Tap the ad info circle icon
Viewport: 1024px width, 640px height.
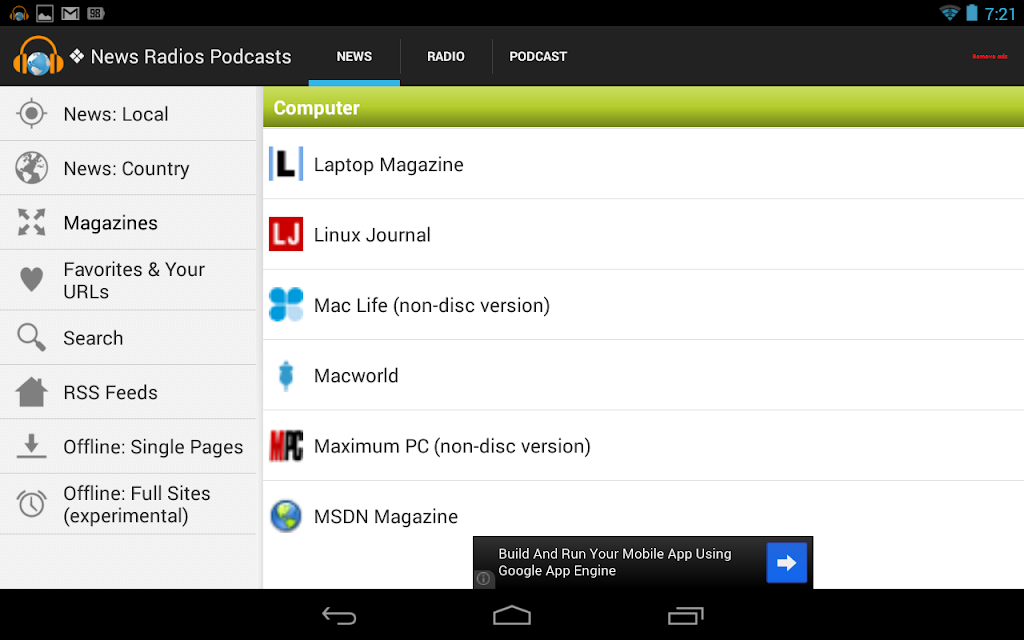coord(483,579)
